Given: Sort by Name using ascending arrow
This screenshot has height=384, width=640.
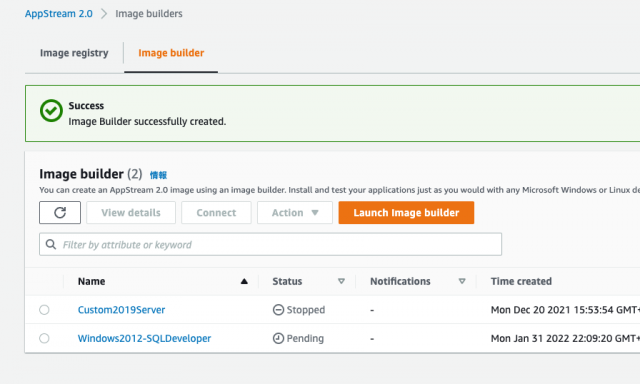Looking at the screenshot, I should 244,281.
